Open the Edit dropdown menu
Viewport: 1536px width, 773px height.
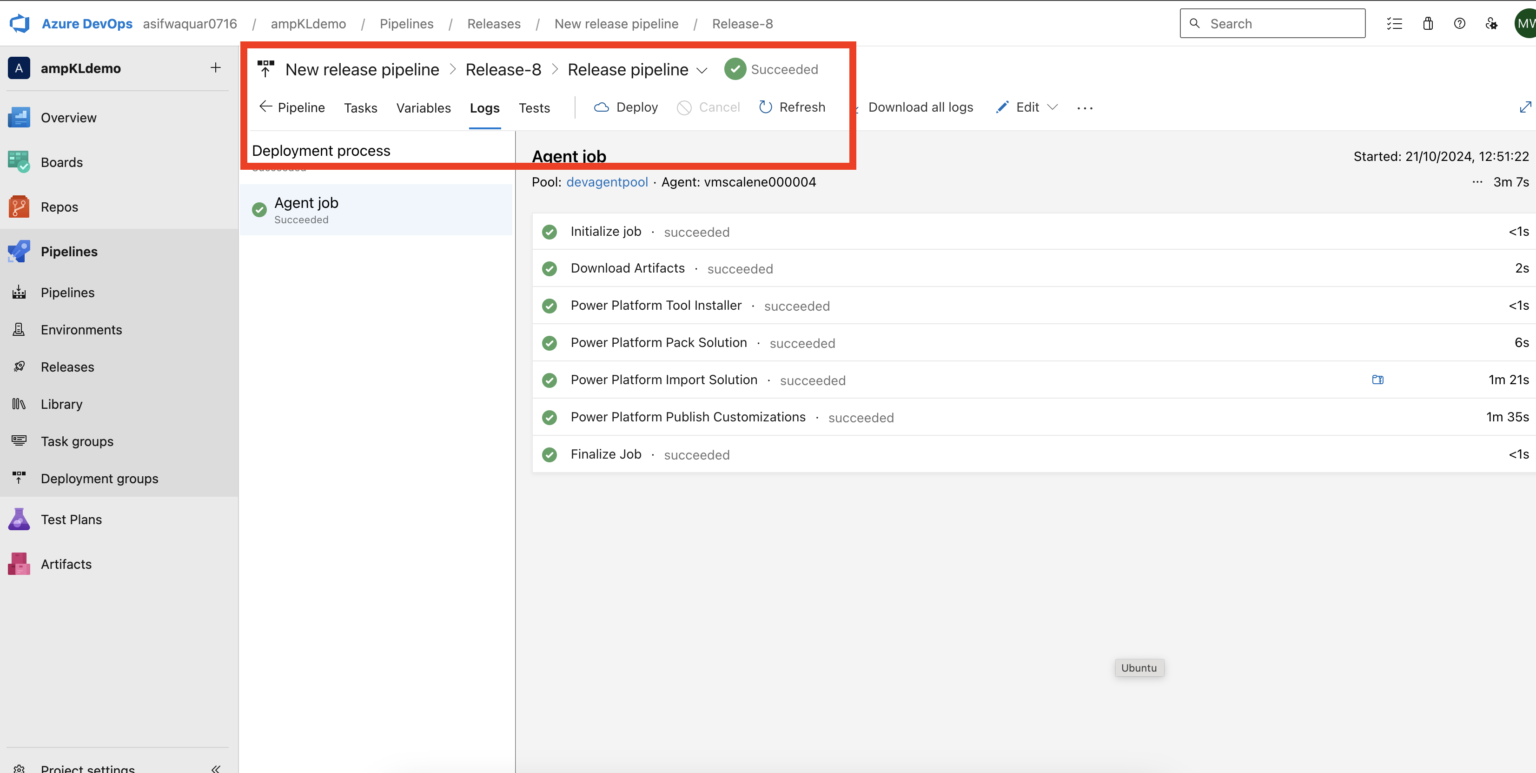[1027, 107]
